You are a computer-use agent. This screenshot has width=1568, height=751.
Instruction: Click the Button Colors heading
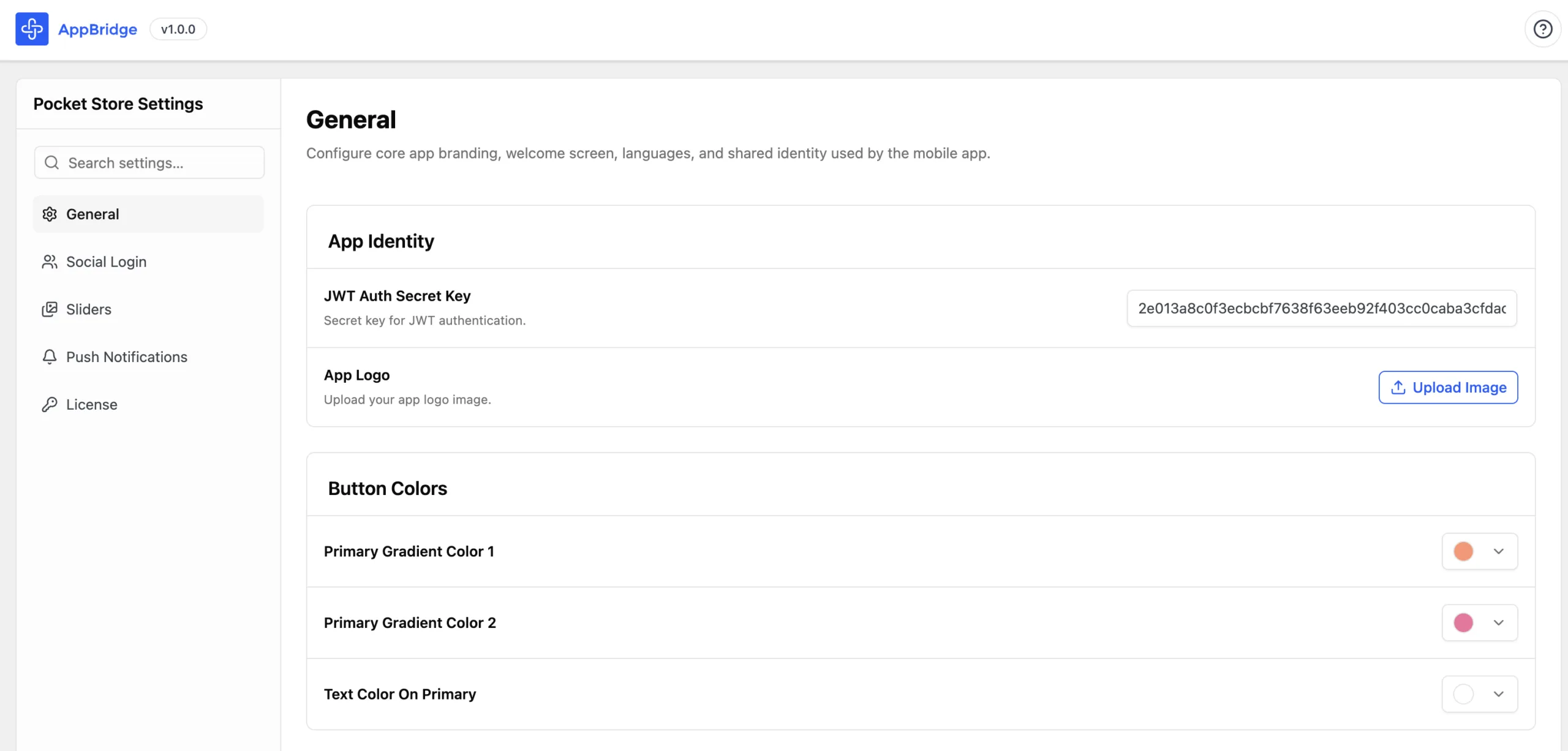(388, 488)
